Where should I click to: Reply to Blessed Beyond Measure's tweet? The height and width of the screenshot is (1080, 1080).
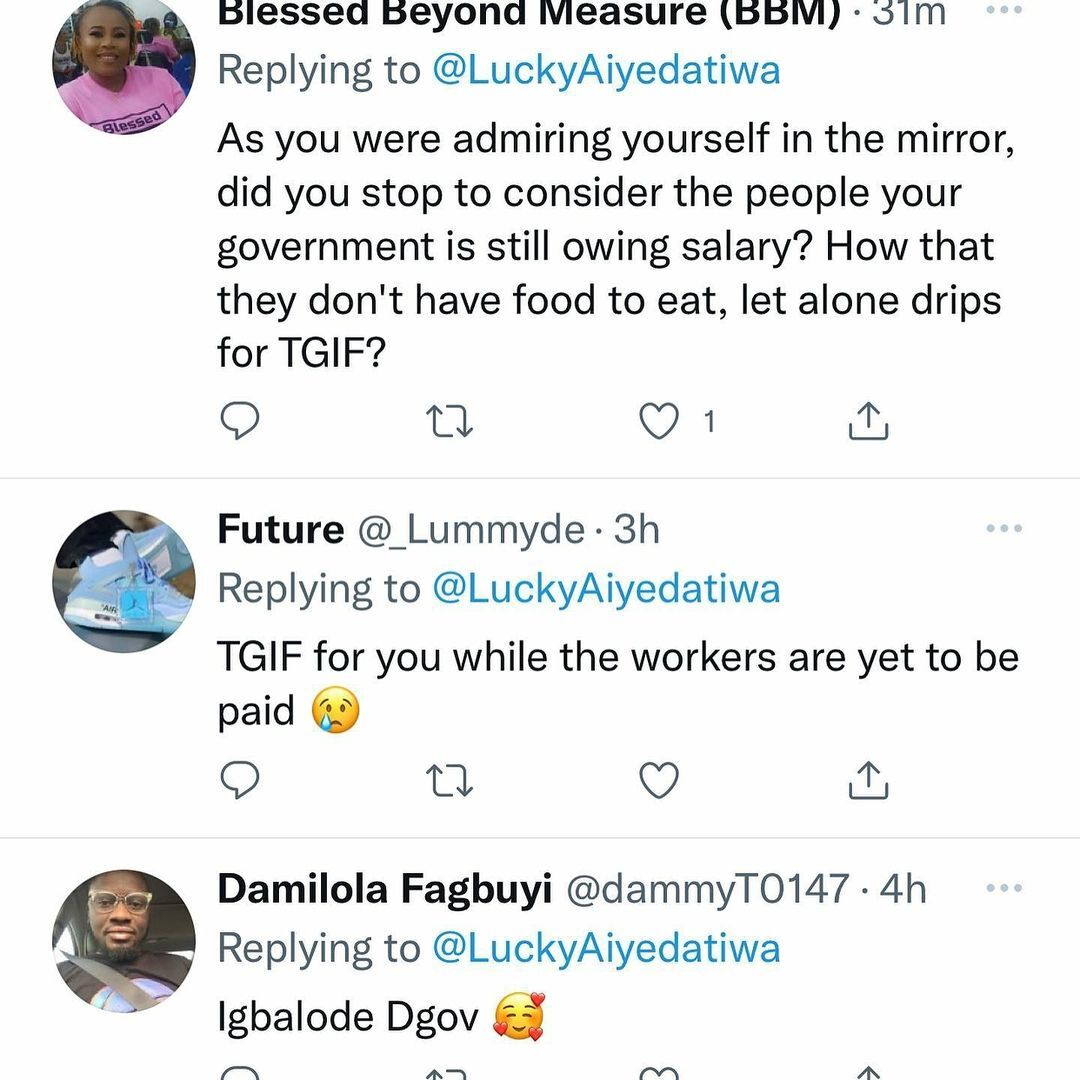[x=239, y=421]
